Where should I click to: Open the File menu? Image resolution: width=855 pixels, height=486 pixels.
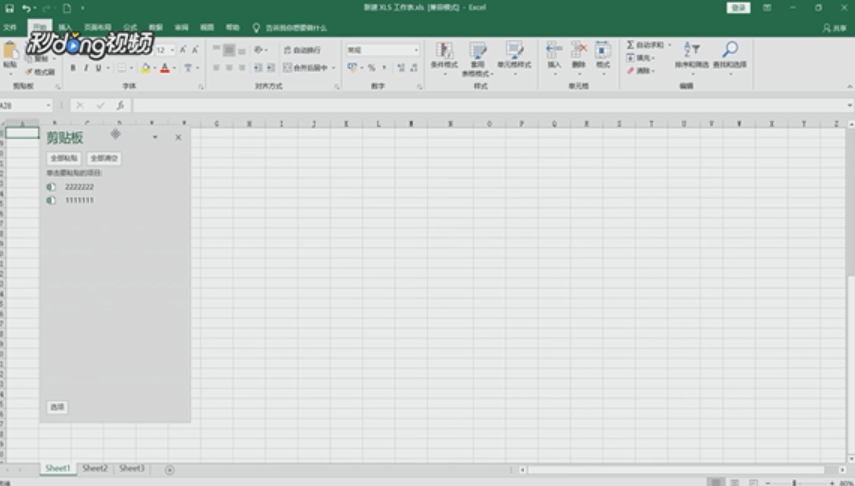[x=10, y=27]
